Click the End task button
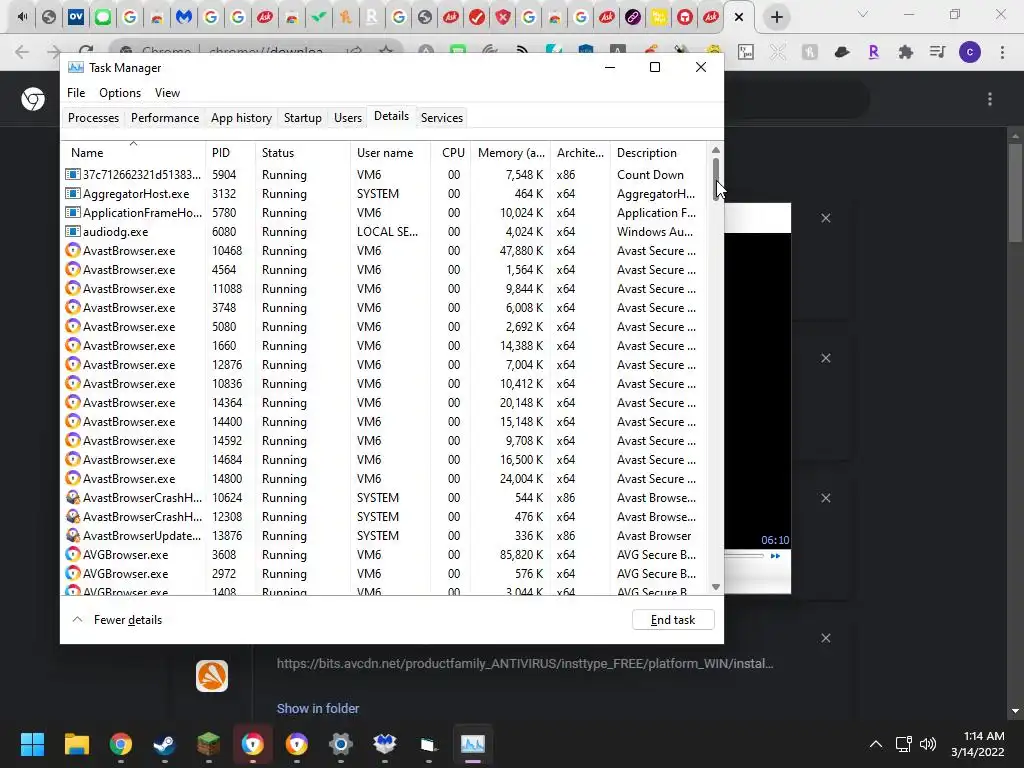 click(673, 620)
